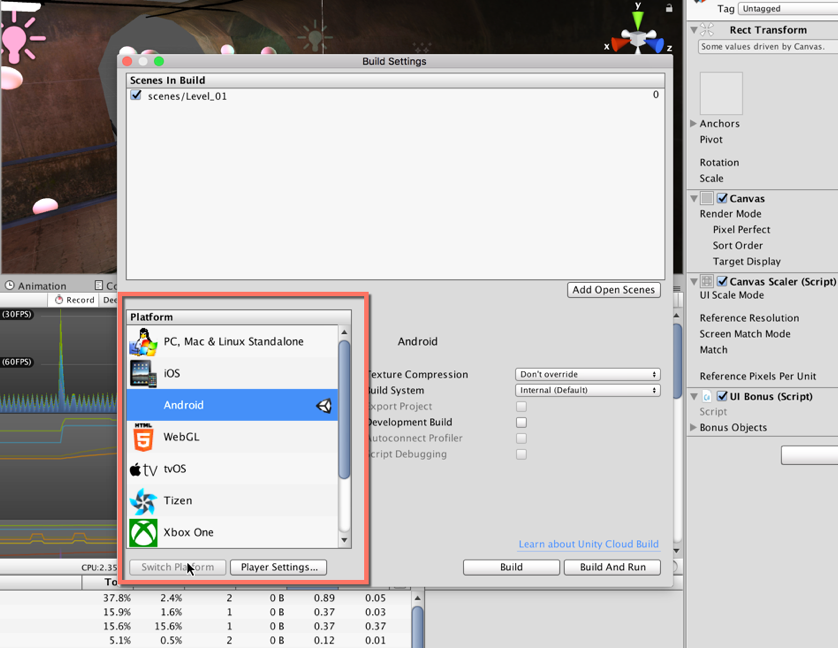This screenshot has height=648, width=838.
Task: Click the Canvas component icon
Action: pyautogui.click(x=707, y=198)
